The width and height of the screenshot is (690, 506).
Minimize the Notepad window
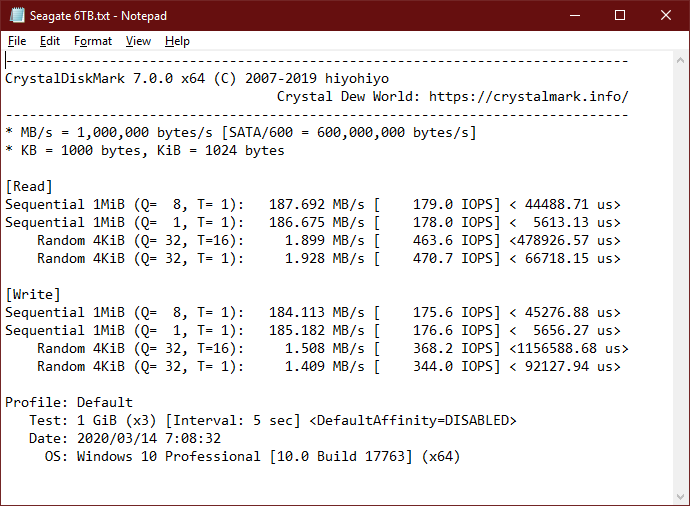pyautogui.click(x=575, y=15)
